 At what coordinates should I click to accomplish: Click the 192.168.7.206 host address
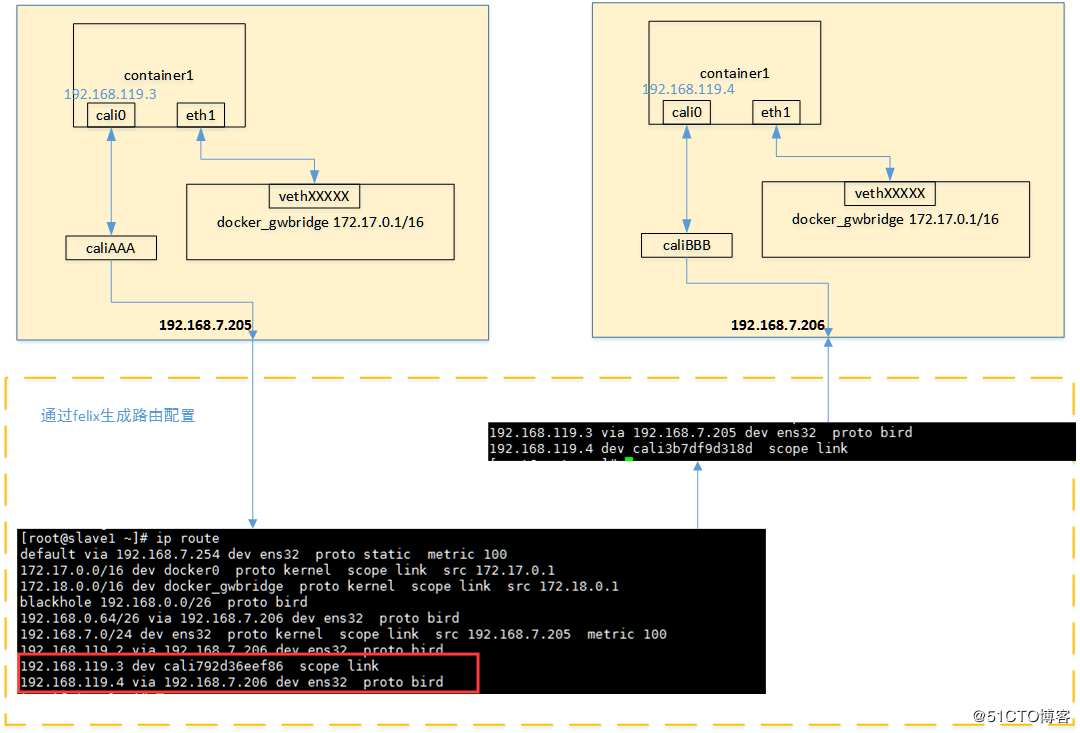778,325
